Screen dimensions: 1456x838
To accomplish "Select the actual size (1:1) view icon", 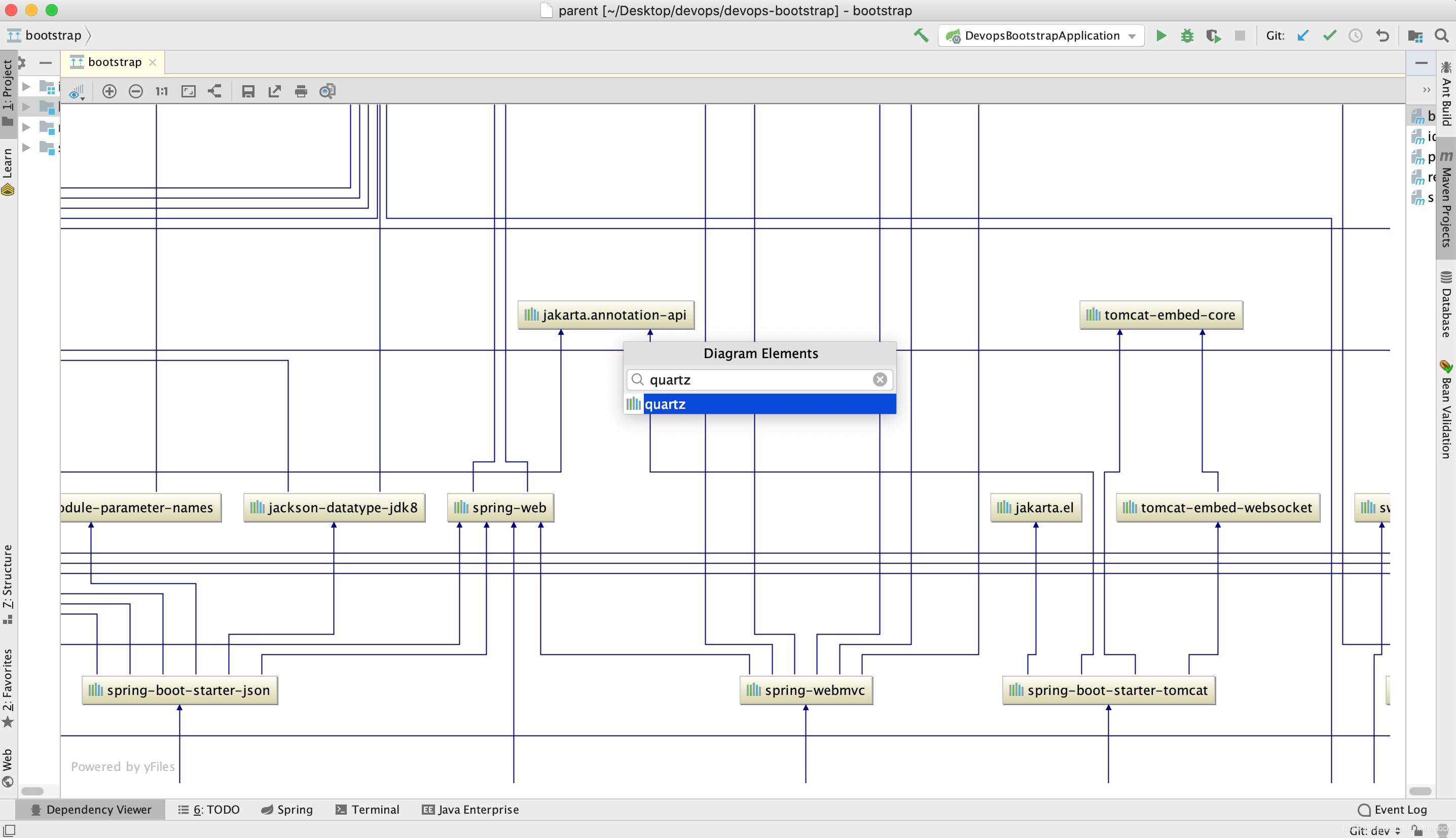I will click(161, 91).
